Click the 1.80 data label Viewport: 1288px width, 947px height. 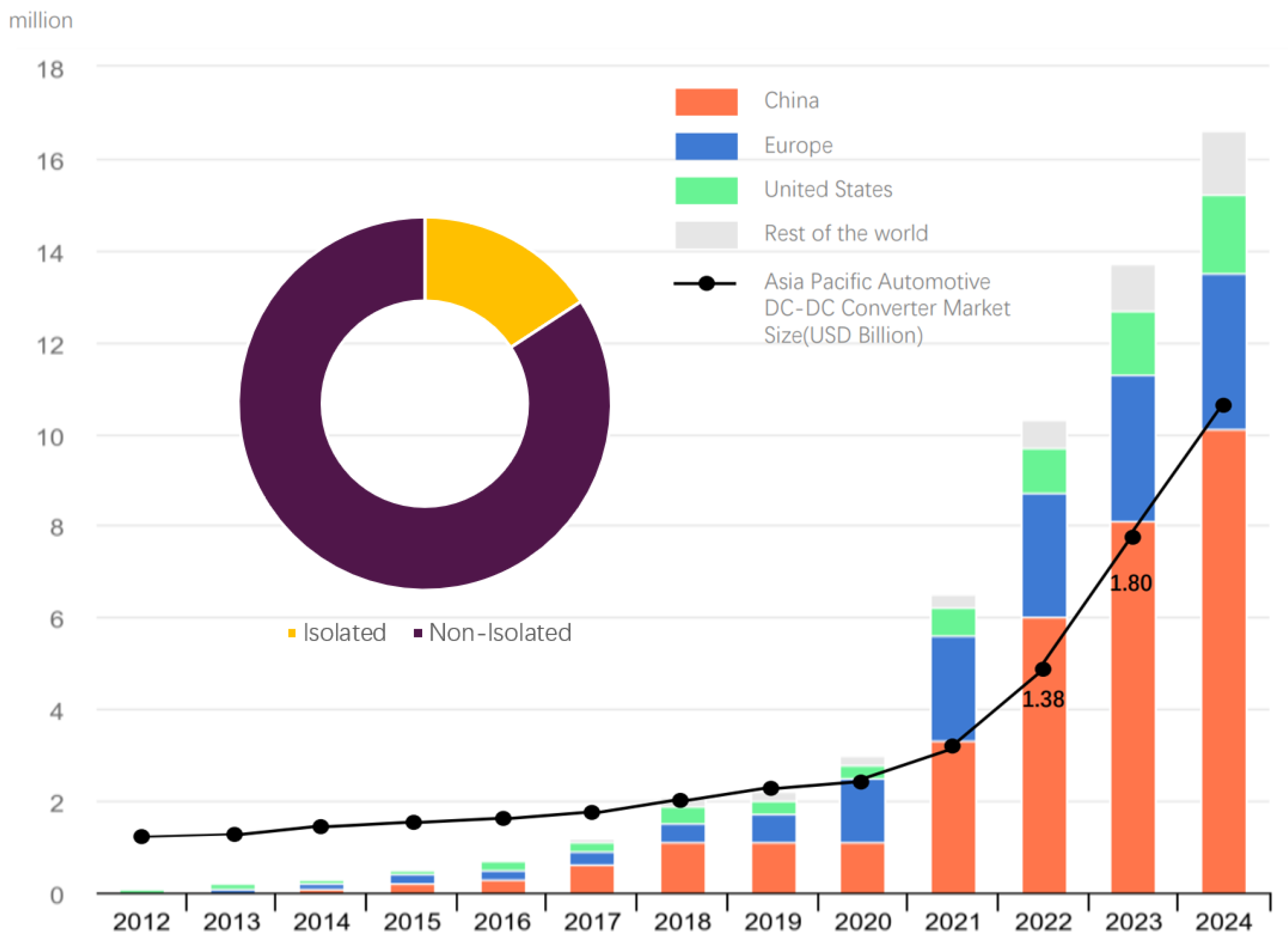pos(1131,584)
